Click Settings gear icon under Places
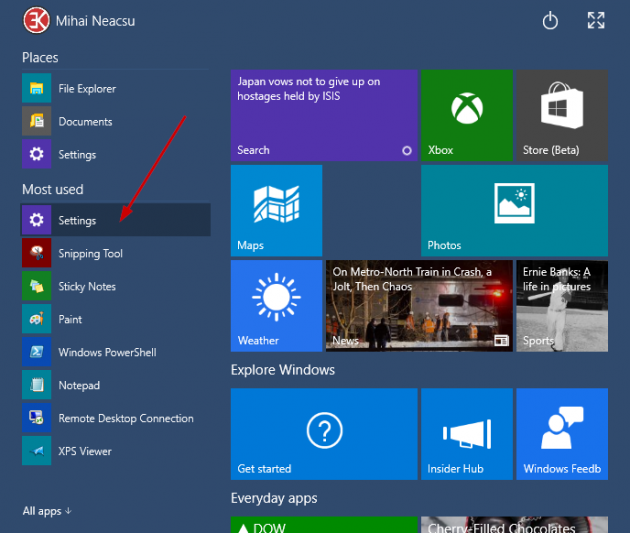Image resolution: width=630 pixels, height=533 pixels. [x=37, y=154]
